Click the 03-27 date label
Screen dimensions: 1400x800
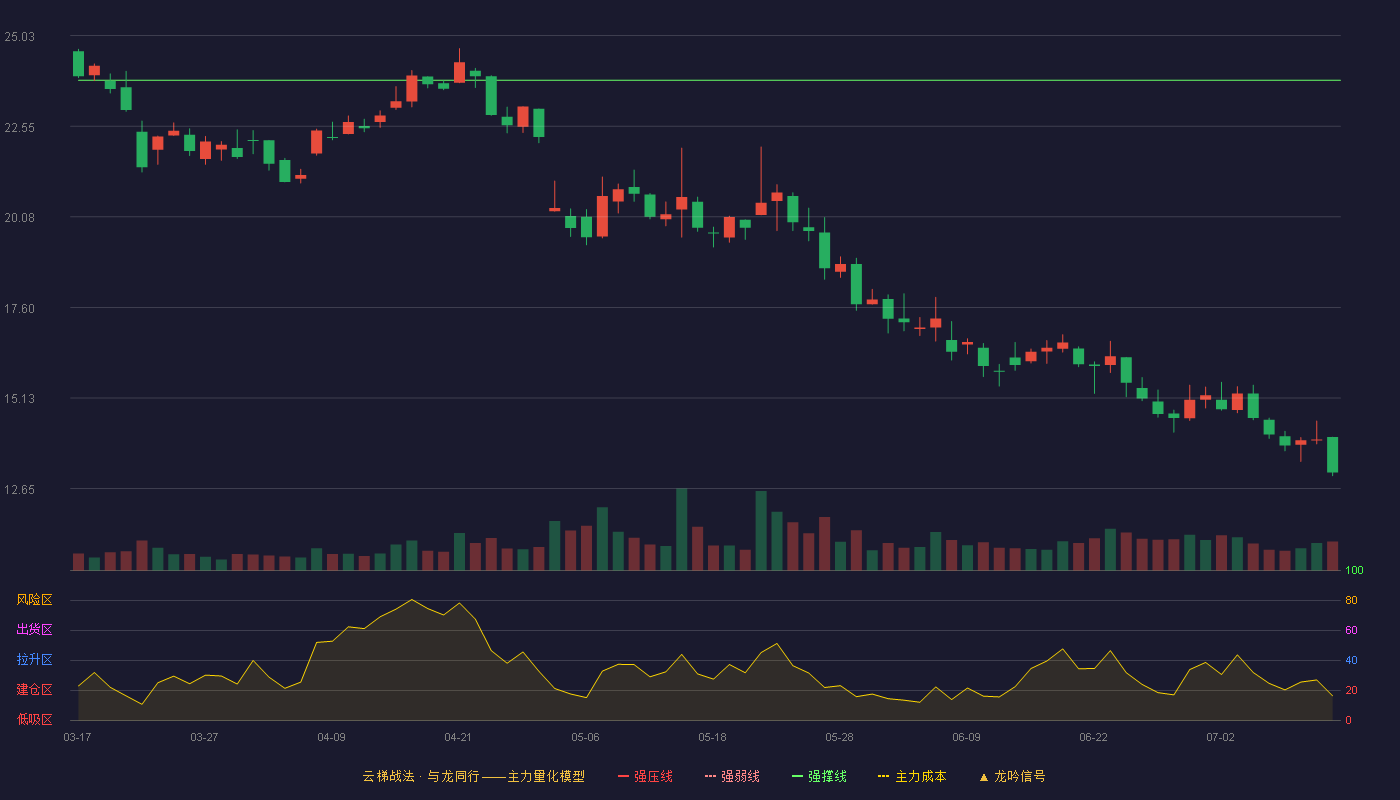204,737
